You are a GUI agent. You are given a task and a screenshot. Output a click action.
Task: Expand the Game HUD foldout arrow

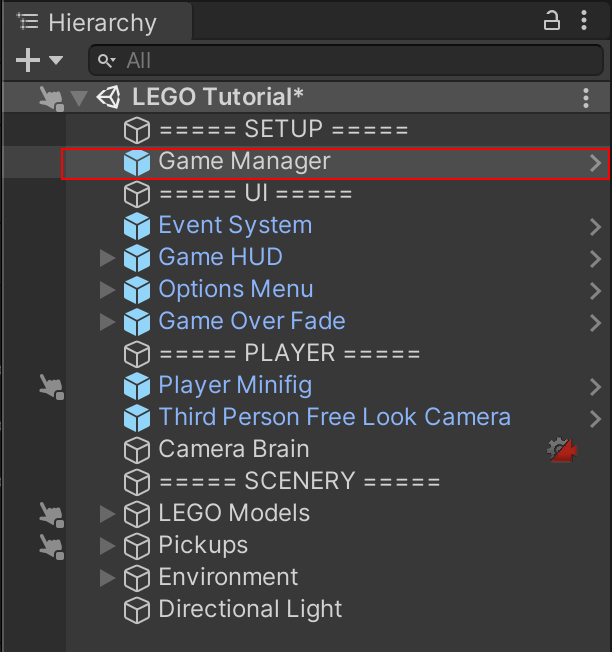[108, 258]
